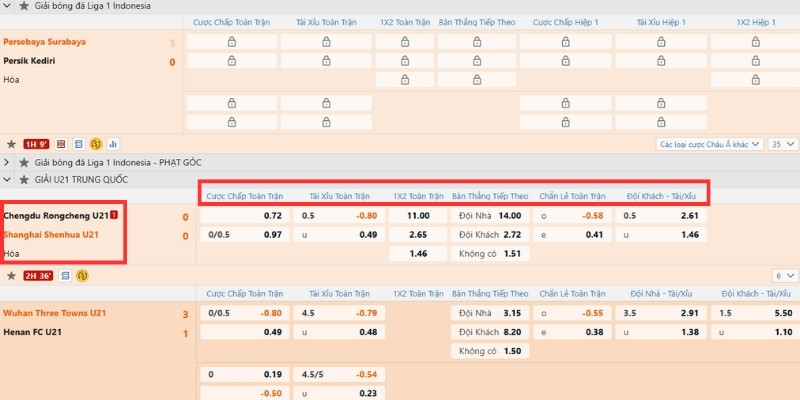Bet Henan FC U21 handicap at 0.49
This screenshot has width=800, height=400.
tap(245, 332)
